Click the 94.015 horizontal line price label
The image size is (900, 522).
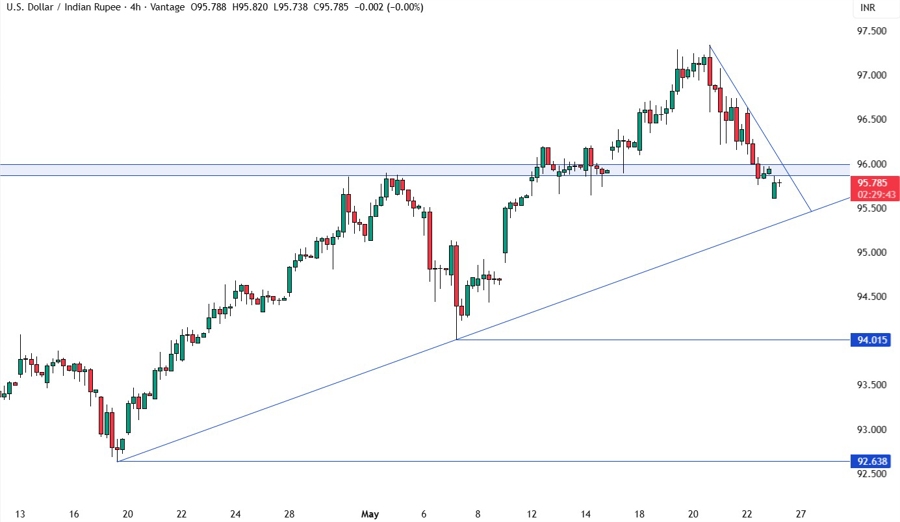click(872, 340)
